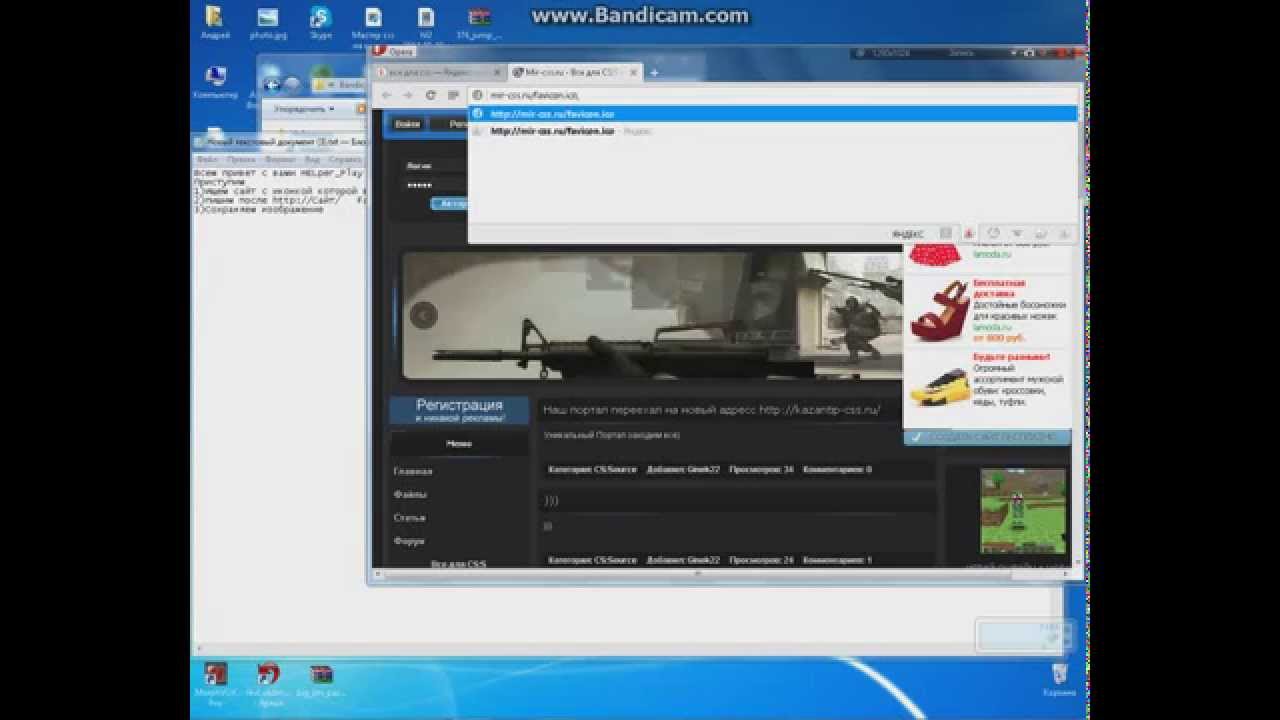Image resolution: width=1280 pixels, height=720 pixels.
Task: Open the Статьи sidebar link
Action: pos(410,517)
